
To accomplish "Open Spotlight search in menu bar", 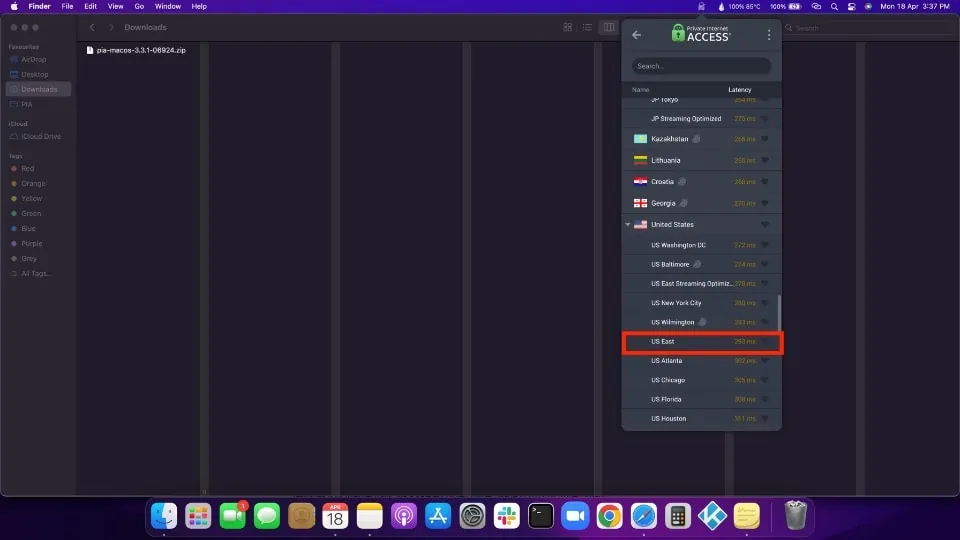I will (834, 6).
